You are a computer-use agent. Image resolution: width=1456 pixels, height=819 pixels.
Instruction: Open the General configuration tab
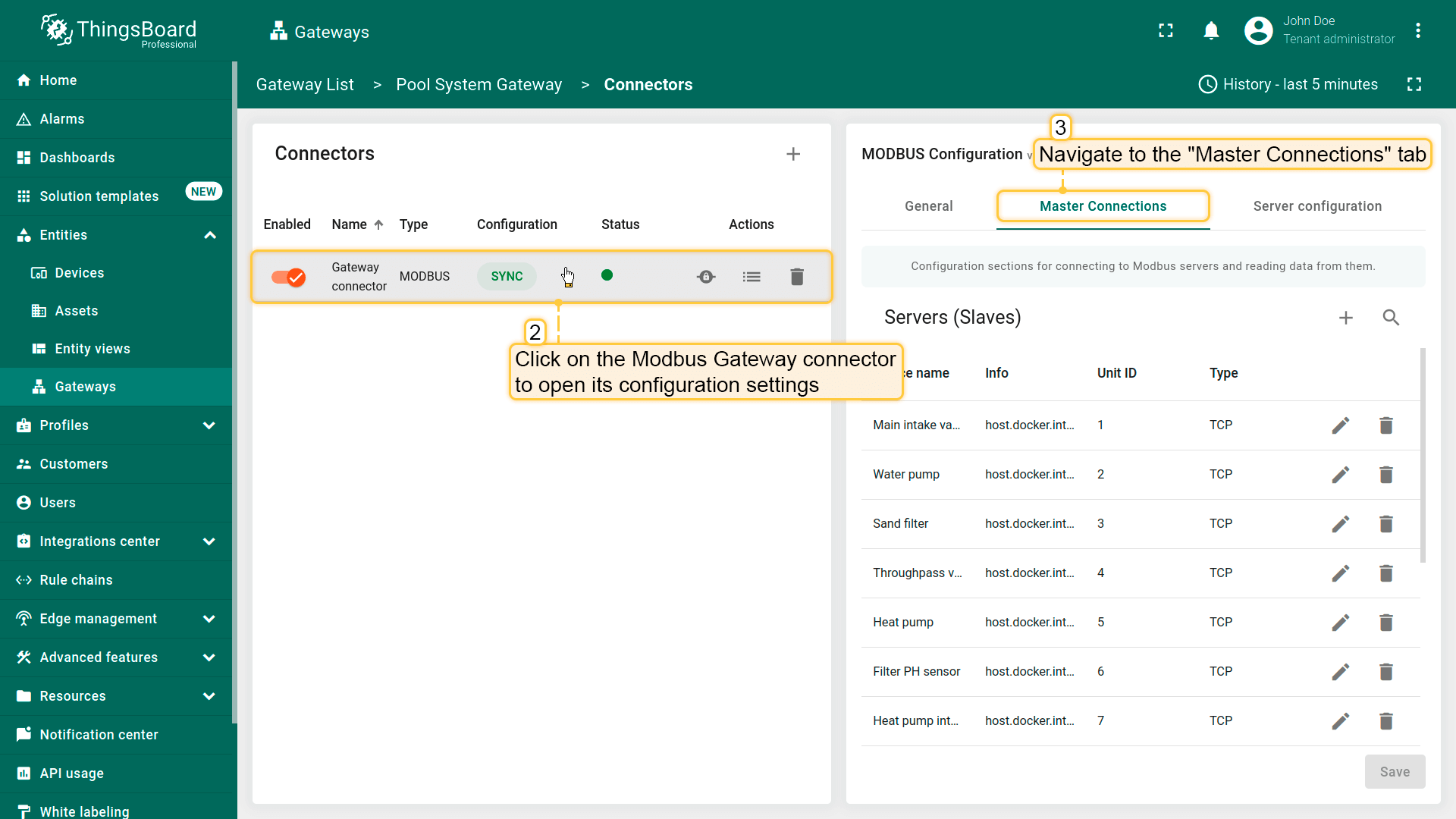click(x=928, y=206)
